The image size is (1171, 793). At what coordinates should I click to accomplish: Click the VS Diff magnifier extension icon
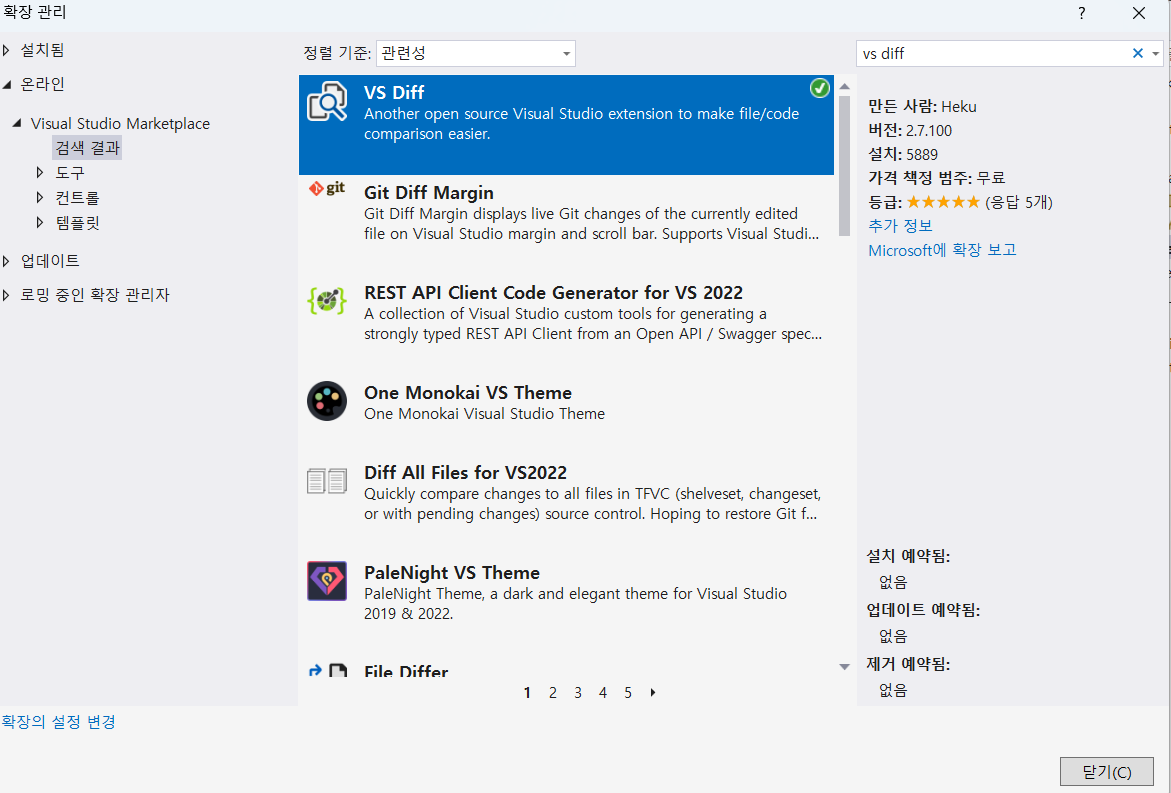click(x=327, y=102)
